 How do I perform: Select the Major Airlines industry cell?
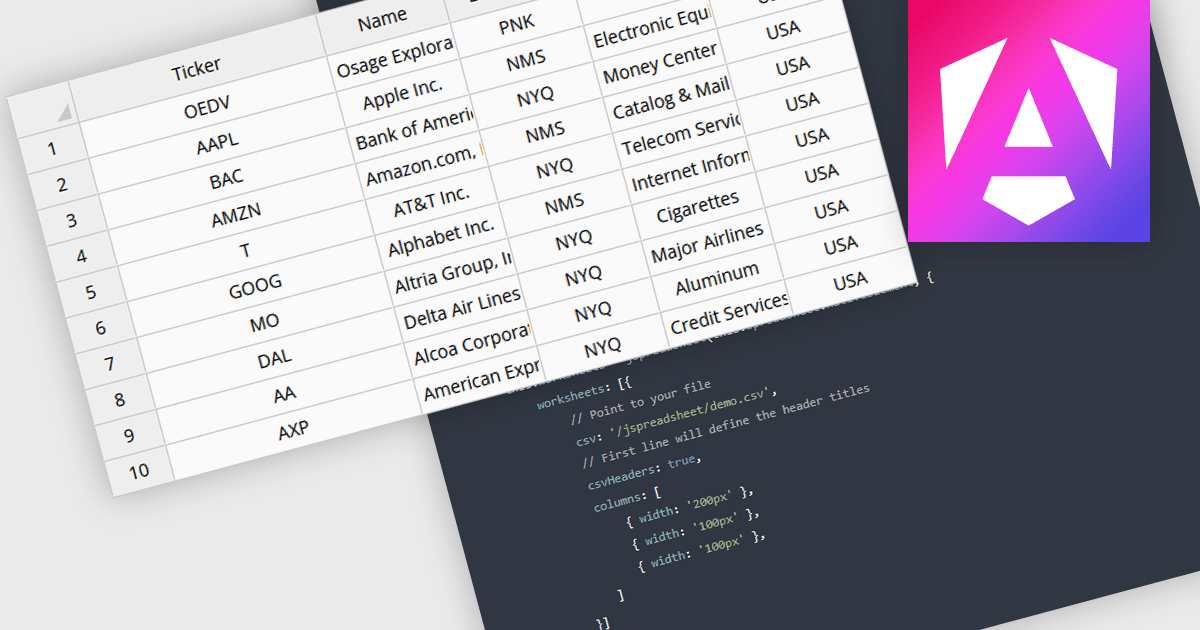point(708,243)
